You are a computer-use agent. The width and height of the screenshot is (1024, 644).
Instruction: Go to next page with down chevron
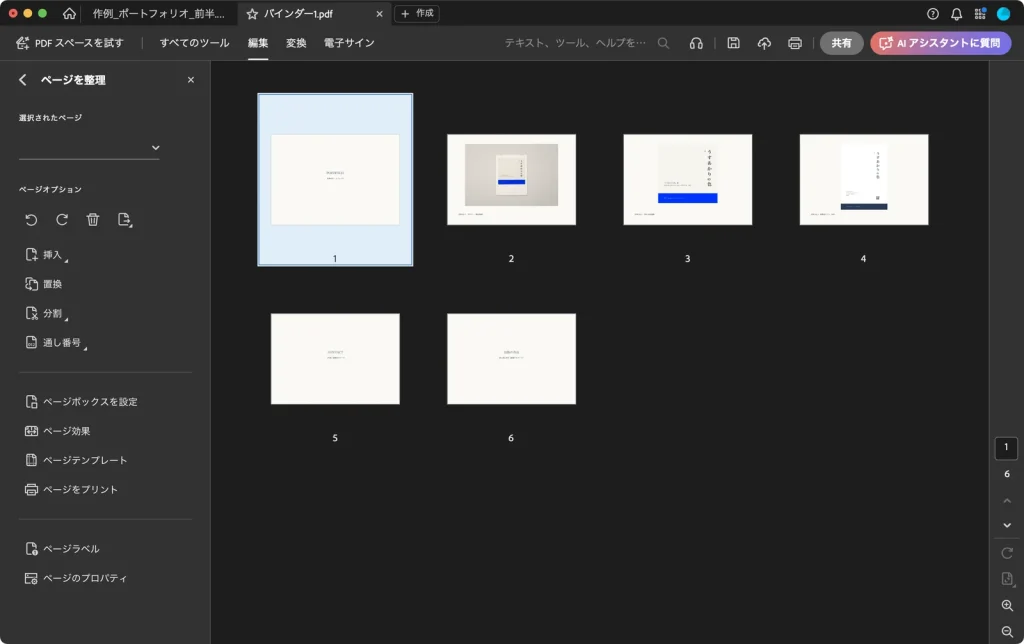click(1006, 525)
